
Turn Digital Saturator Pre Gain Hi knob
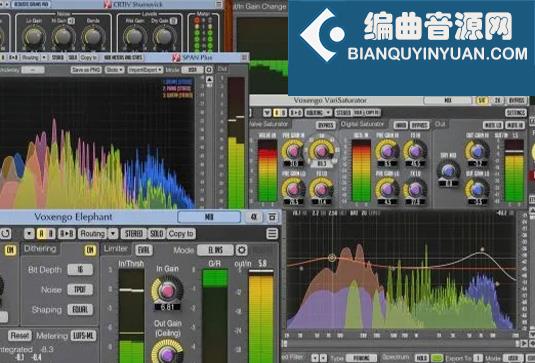click(387, 150)
